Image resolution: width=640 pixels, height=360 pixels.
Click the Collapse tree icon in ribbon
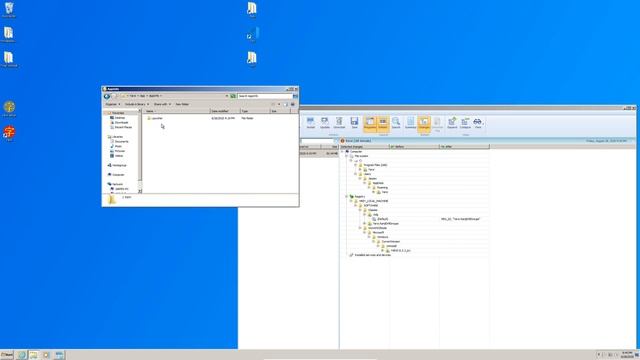(x=465, y=123)
